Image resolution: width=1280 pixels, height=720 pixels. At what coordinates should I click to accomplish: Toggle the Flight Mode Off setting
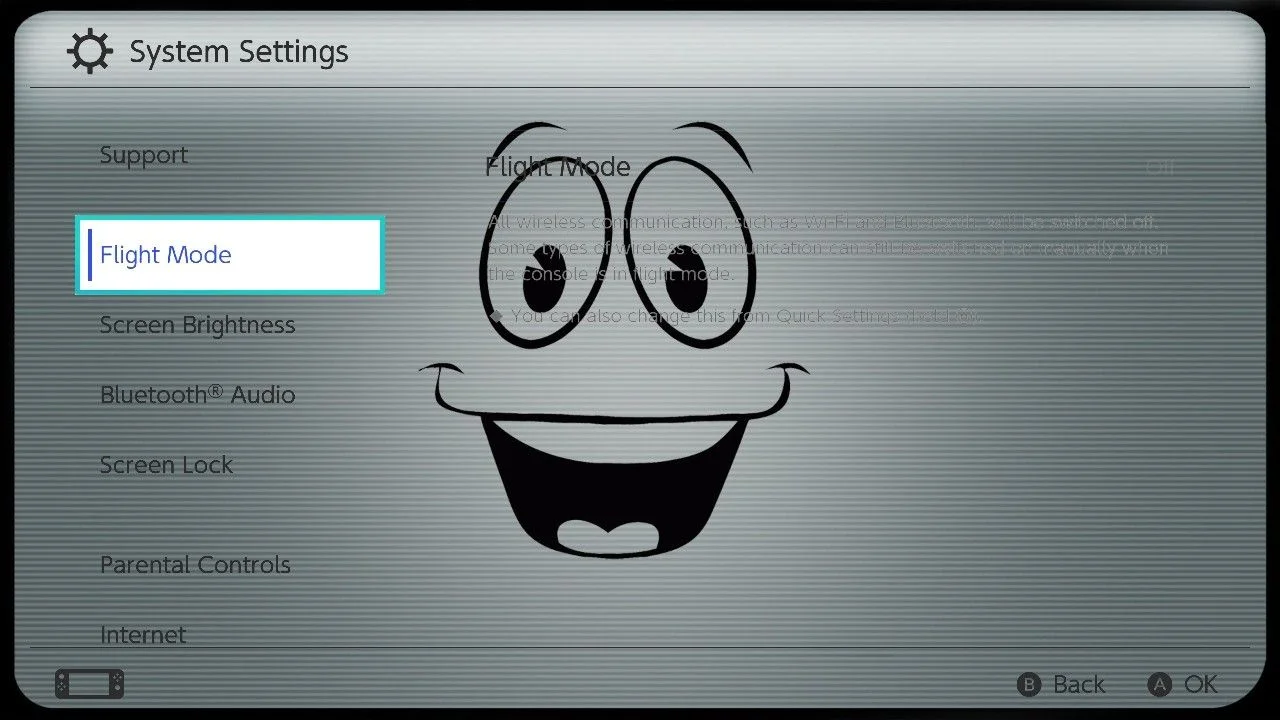[x=1160, y=168]
